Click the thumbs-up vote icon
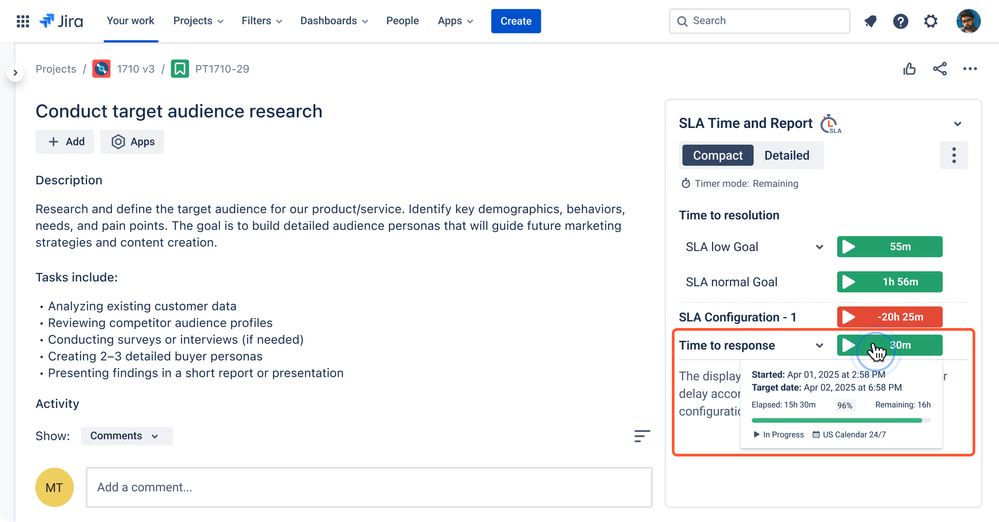Screen dimensions: 999x522 point(909,69)
